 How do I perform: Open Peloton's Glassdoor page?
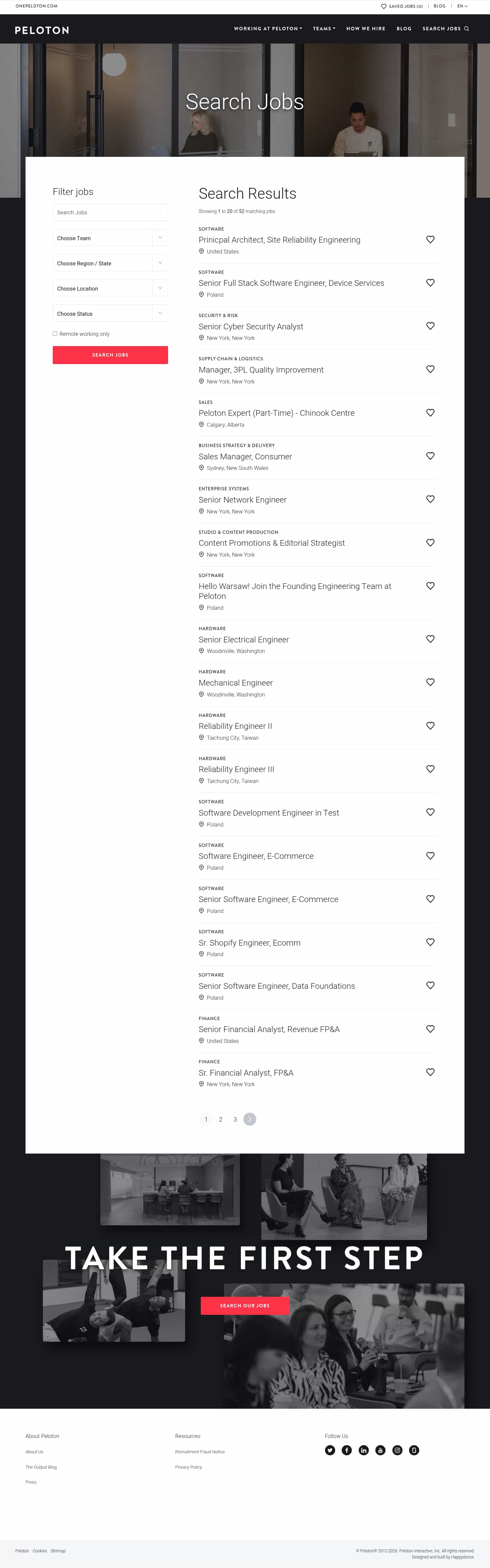(x=414, y=1450)
